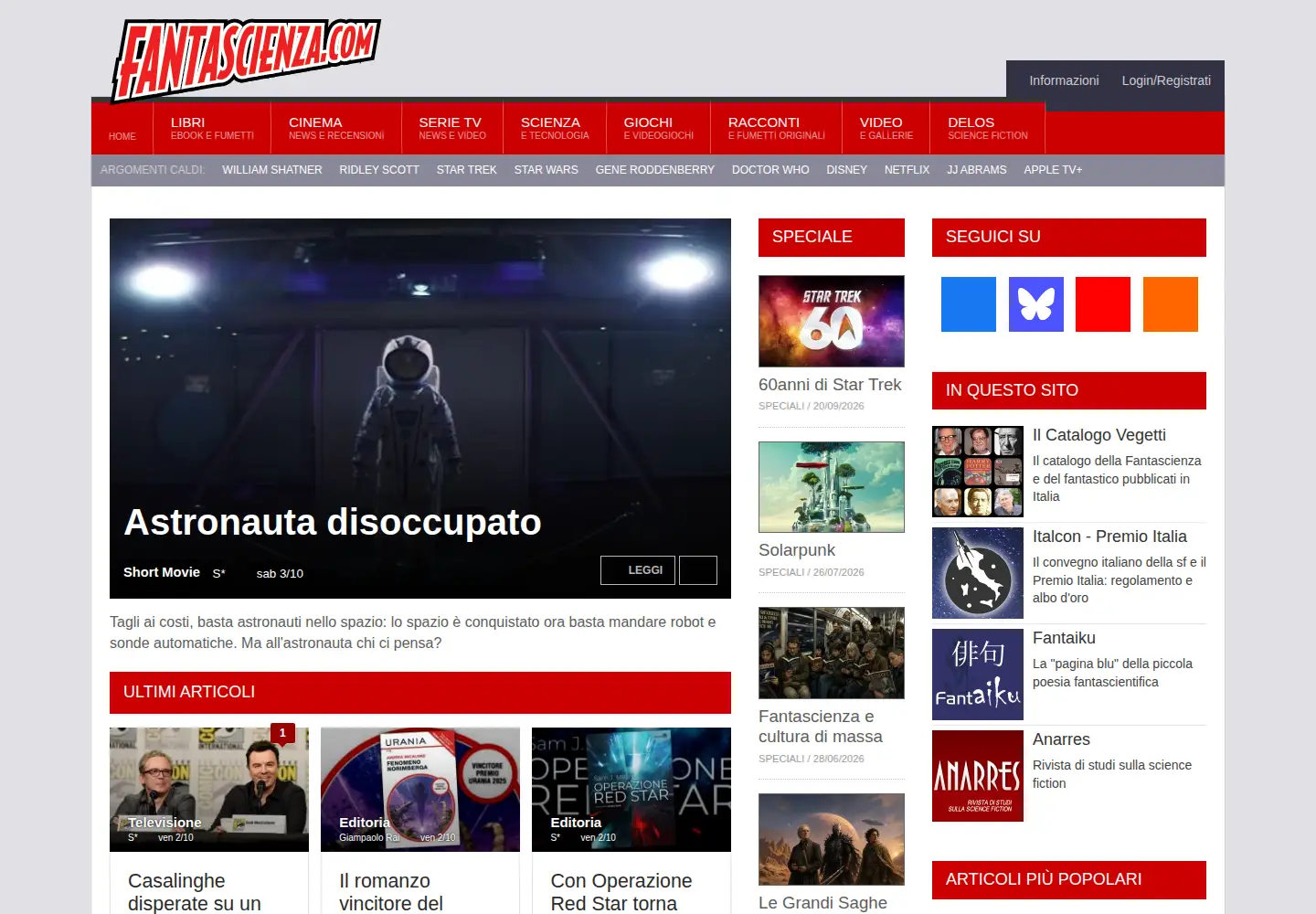Open the blue Bluesky butterfly social icon
The width and height of the screenshot is (1316, 914).
click(1035, 304)
